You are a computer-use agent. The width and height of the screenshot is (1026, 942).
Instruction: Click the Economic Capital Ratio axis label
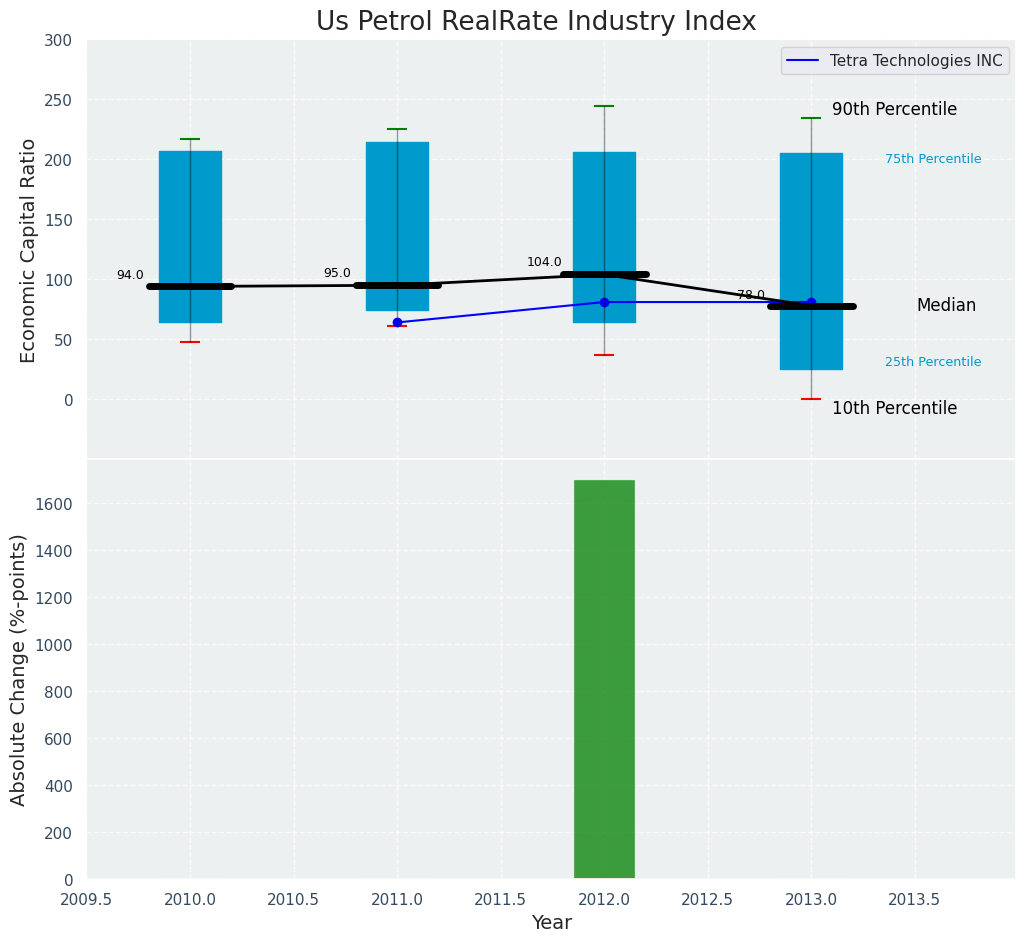point(29,250)
